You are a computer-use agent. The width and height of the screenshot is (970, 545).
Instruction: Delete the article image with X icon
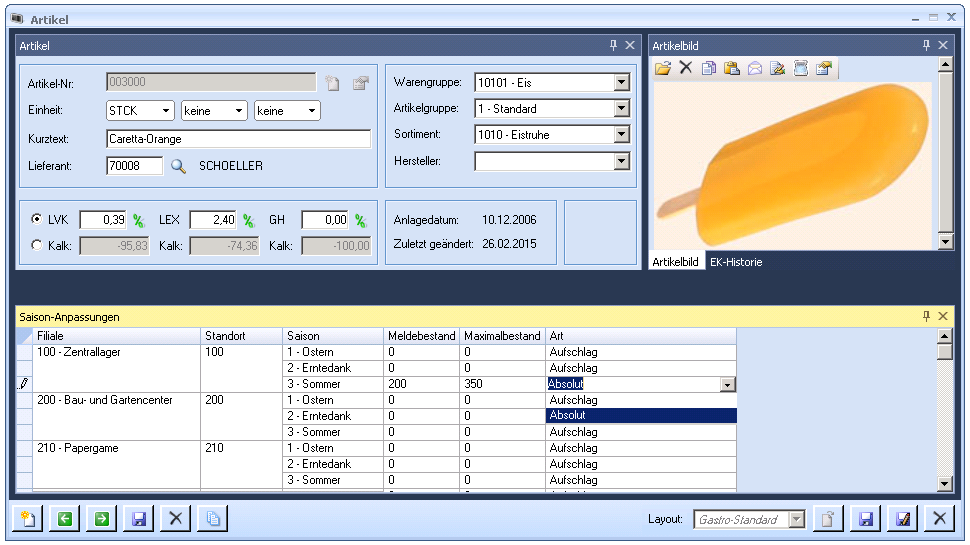[x=686, y=68]
